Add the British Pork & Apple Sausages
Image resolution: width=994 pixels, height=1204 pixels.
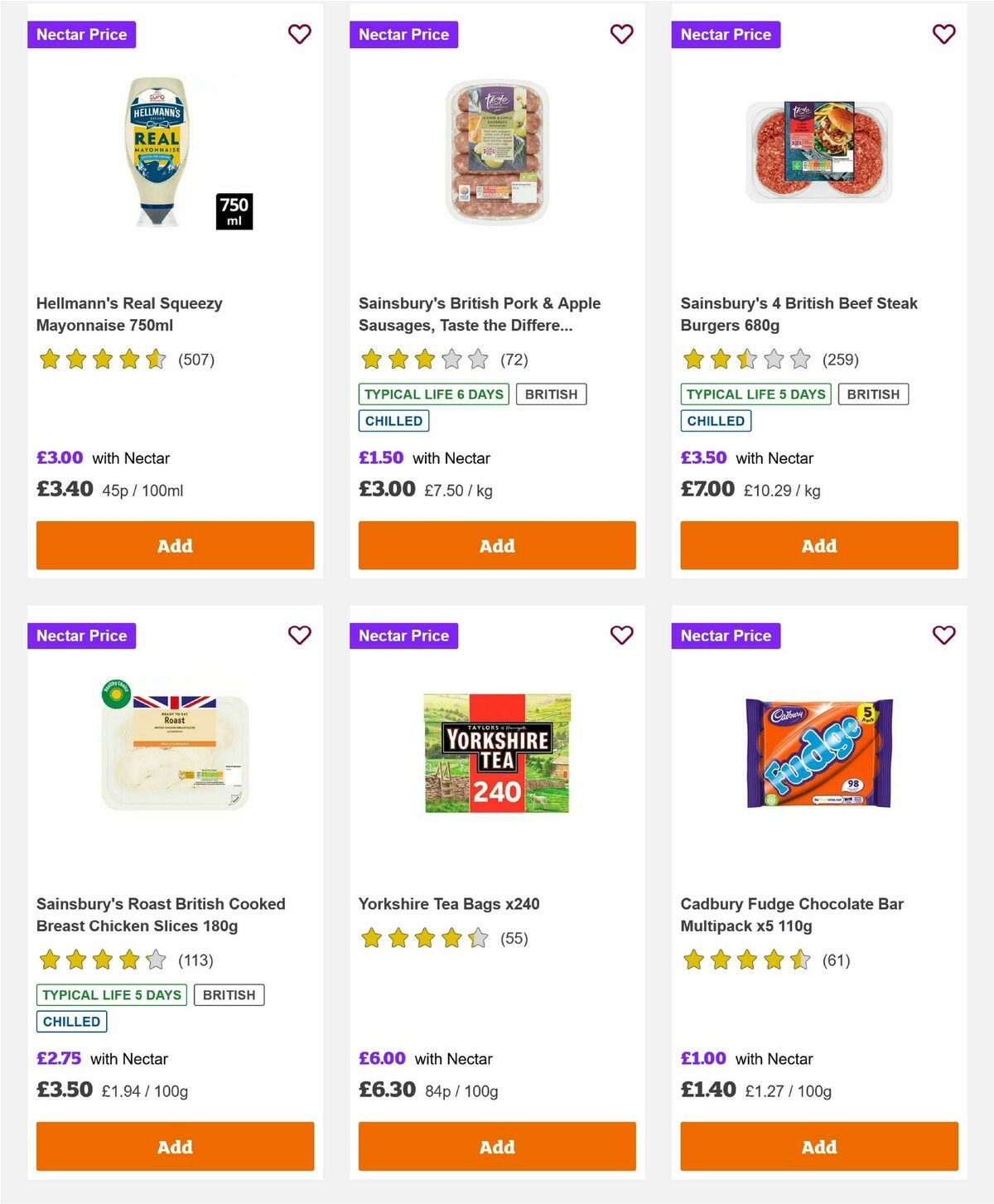tap(496, 545)
